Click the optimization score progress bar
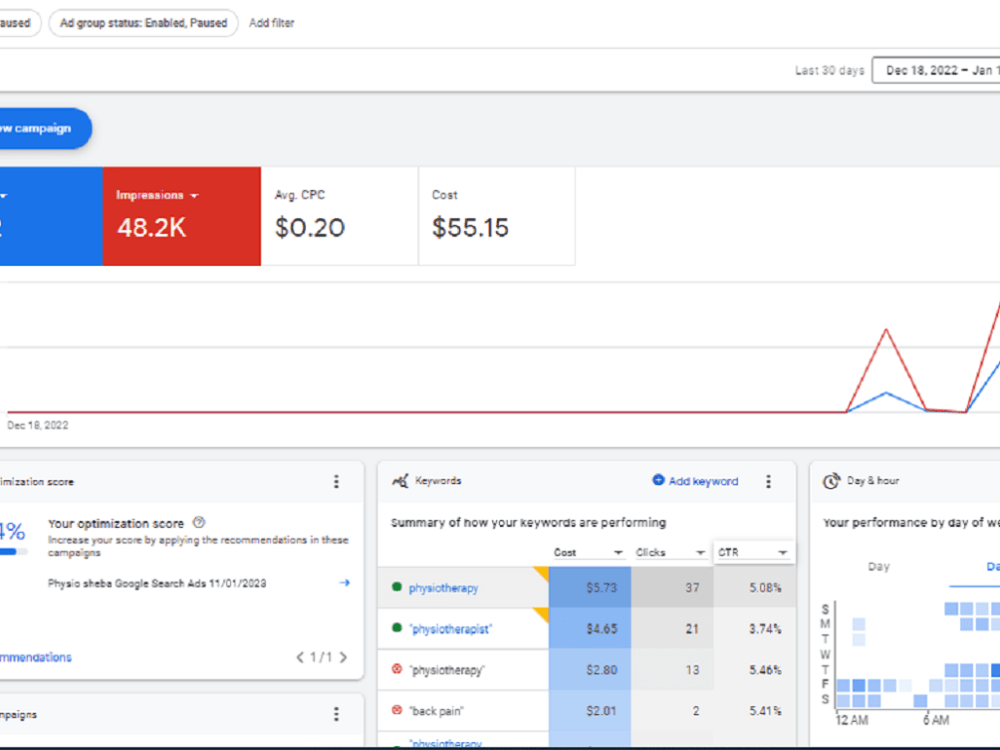 click(x=13, y=552)
